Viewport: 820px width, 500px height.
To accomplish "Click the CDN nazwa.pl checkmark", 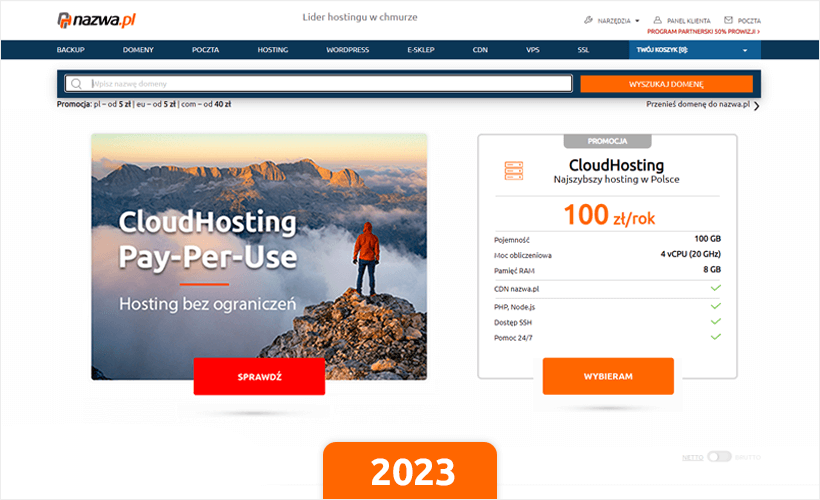I will (716, 288).
